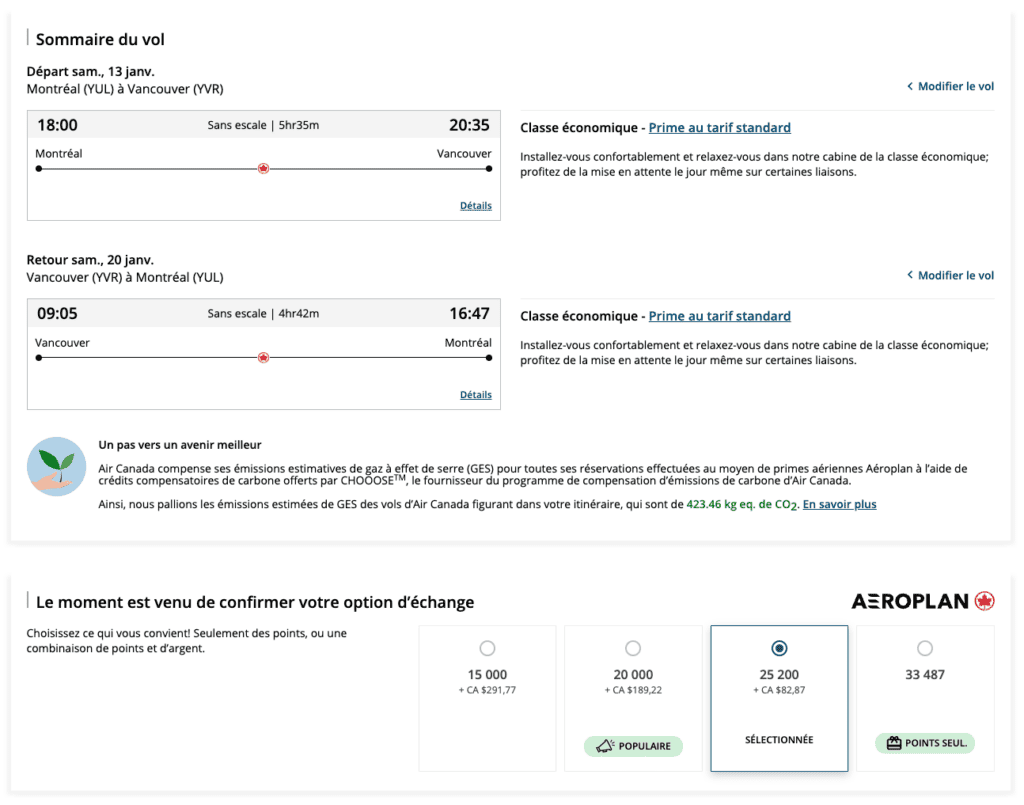This screenshot has height=805, width=1024.
Task: Expand Détails for the return flight
Action: pos(475,395)
